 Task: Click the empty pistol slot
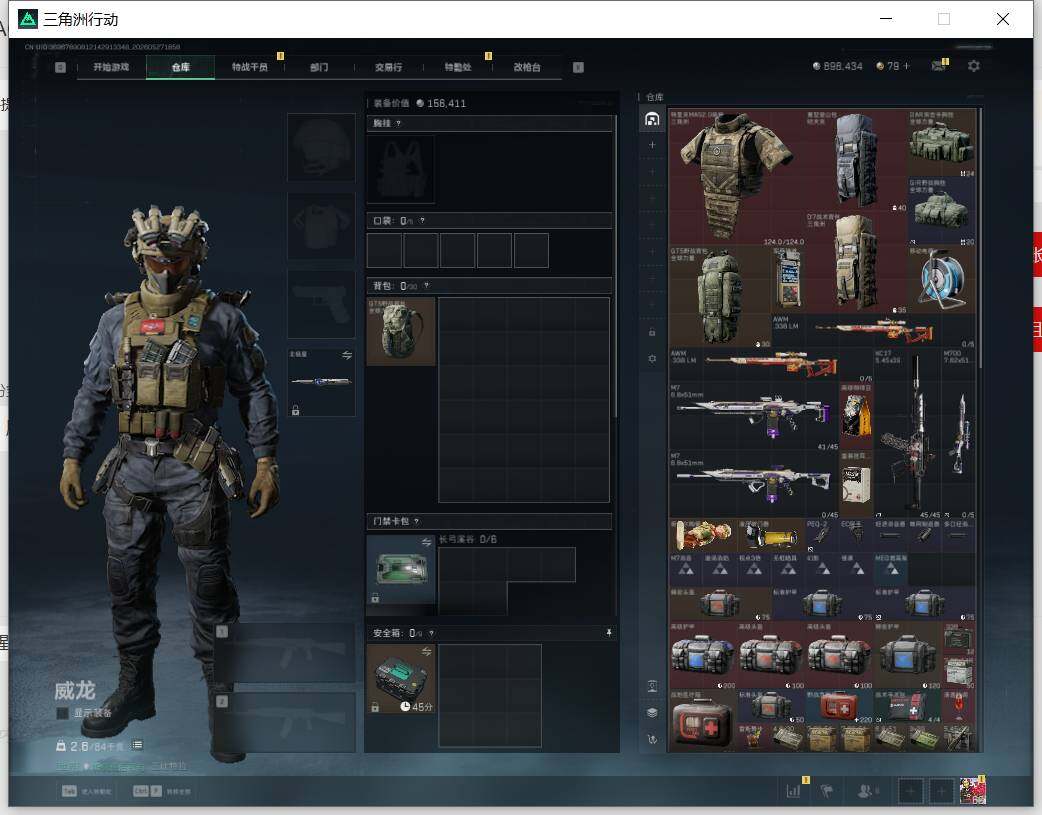(x=321, y=304)
